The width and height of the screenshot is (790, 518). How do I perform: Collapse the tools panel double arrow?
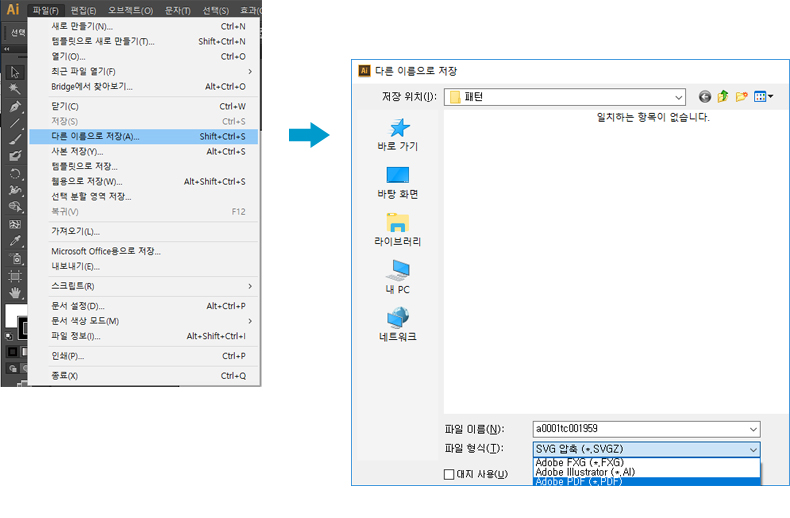(7, 49)
